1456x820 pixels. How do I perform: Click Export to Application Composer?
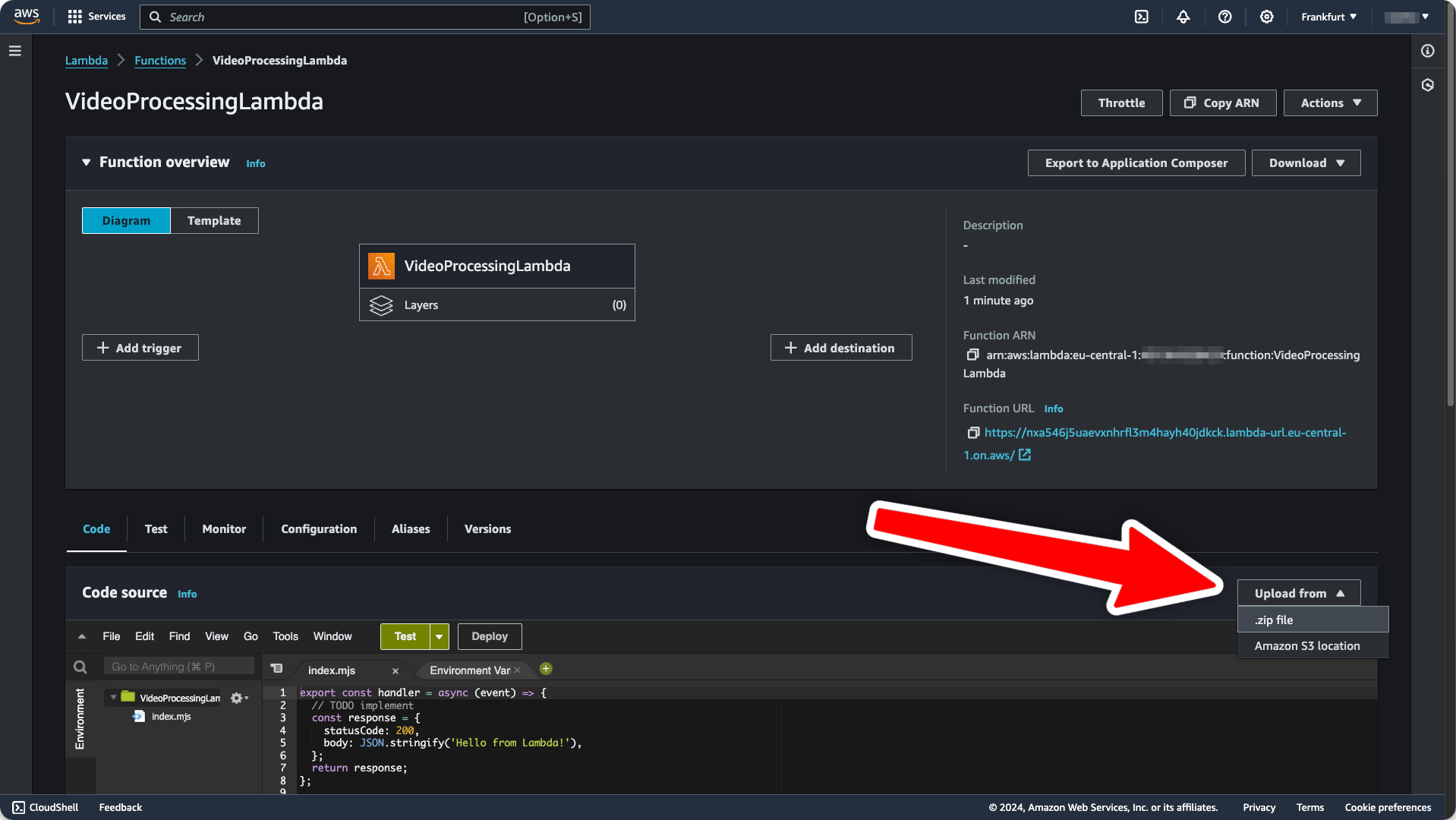[x=1136, y=163]
